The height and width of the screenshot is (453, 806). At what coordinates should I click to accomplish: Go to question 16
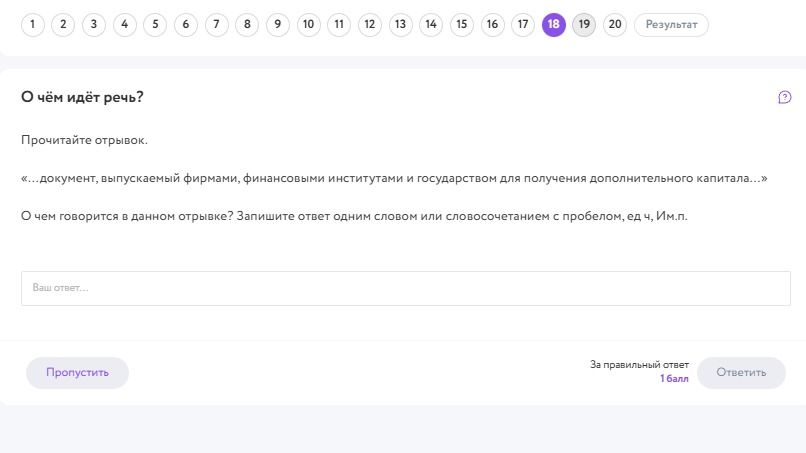(492, 25)
